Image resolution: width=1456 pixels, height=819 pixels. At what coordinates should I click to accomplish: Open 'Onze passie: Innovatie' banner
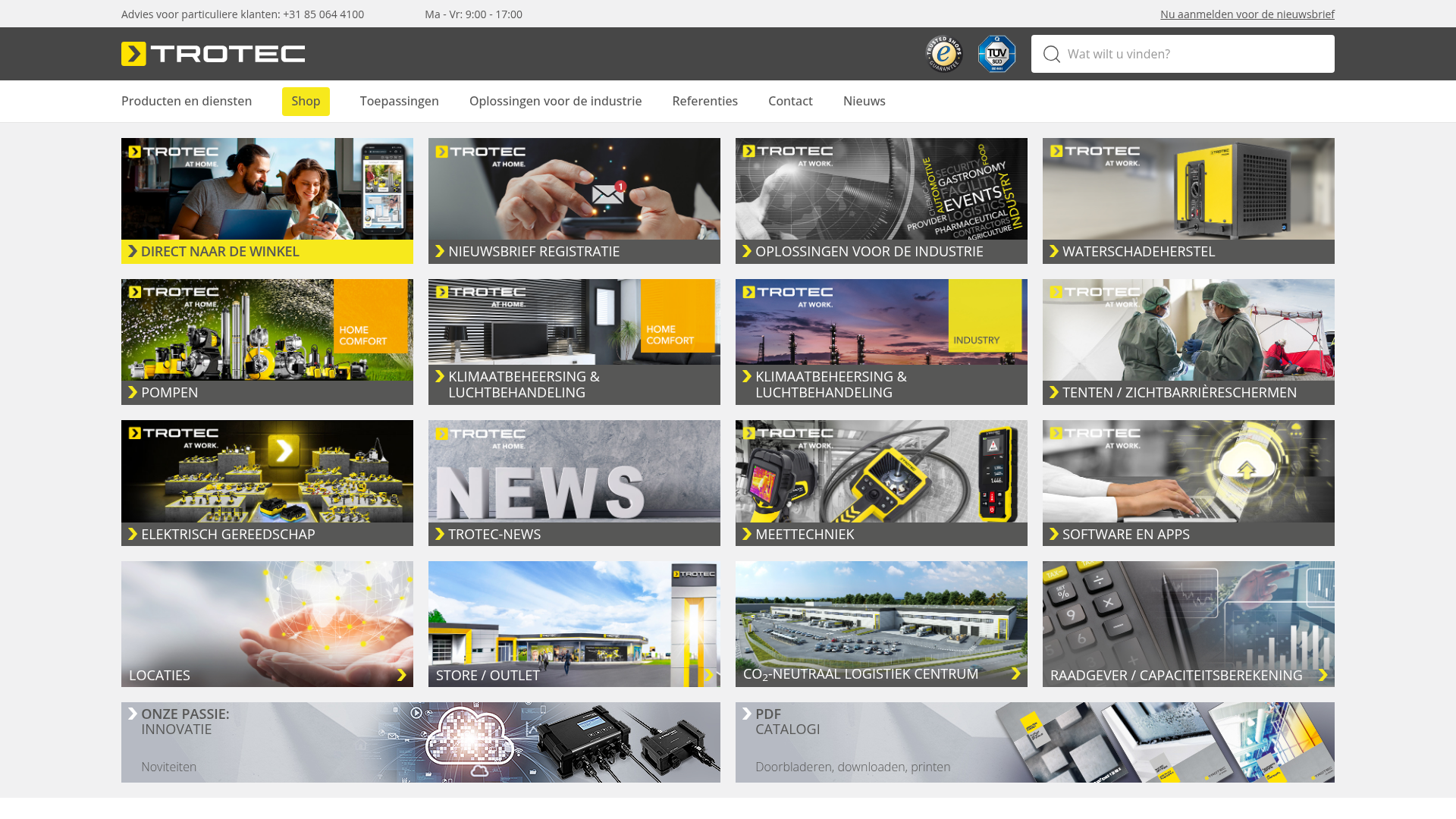click(421, 742)
